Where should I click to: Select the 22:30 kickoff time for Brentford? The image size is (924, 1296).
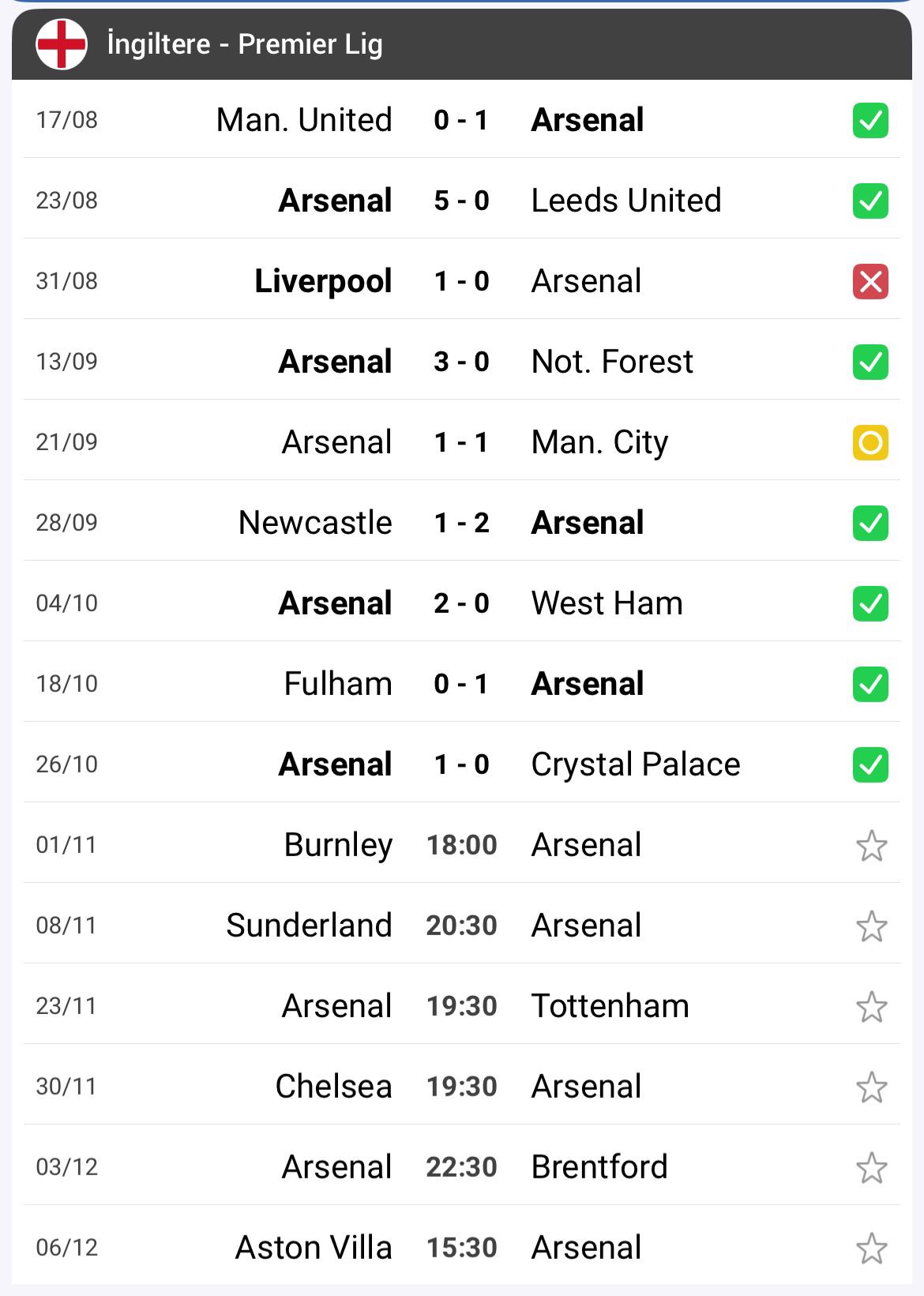point(461,1167)
